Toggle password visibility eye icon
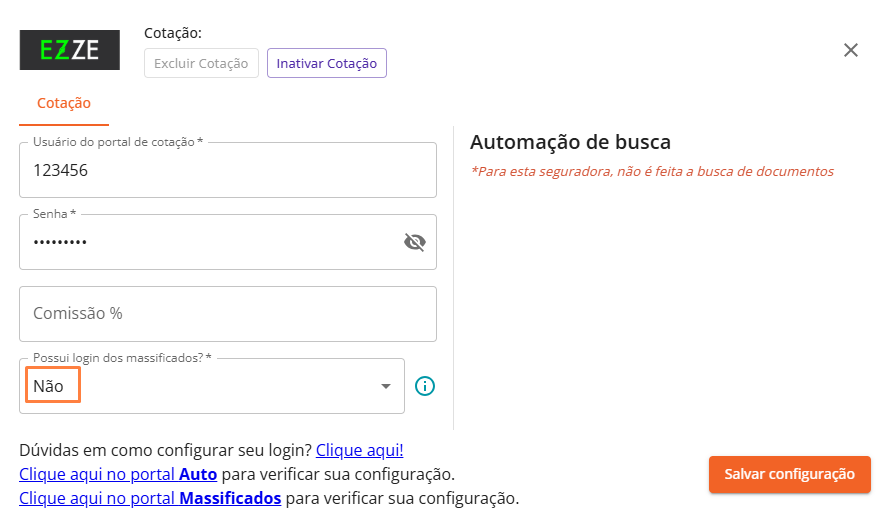The width and height of the screenshot is (888, 525). (414, 242)
